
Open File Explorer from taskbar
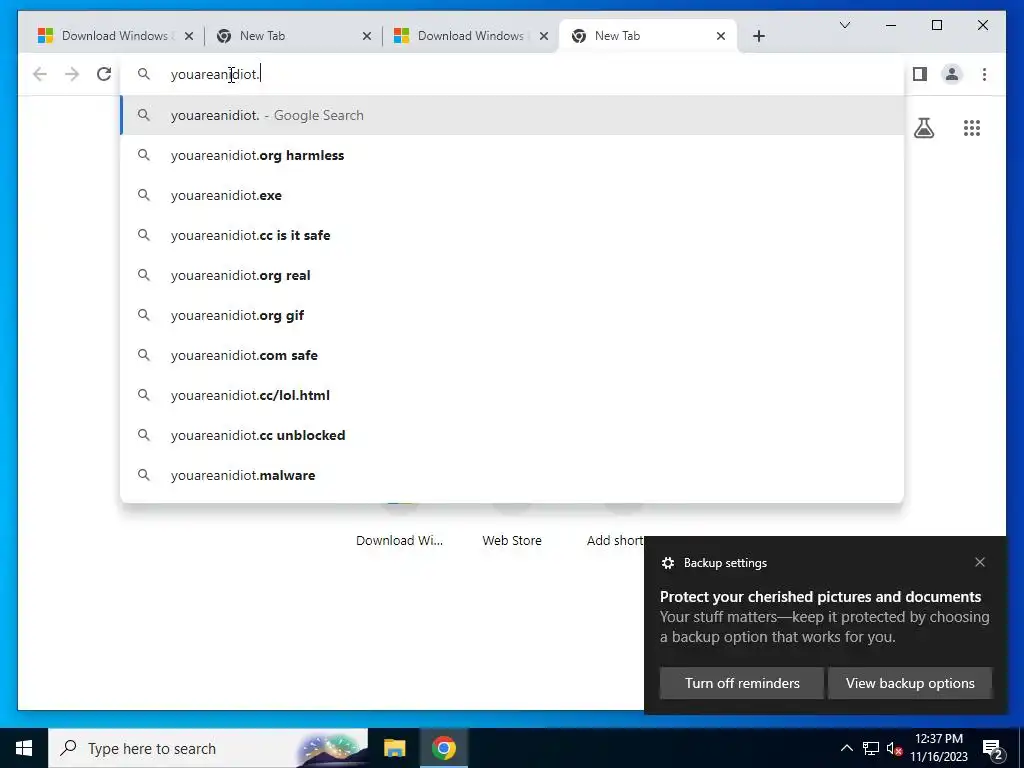pyautogui.click(x=394, y=748)
